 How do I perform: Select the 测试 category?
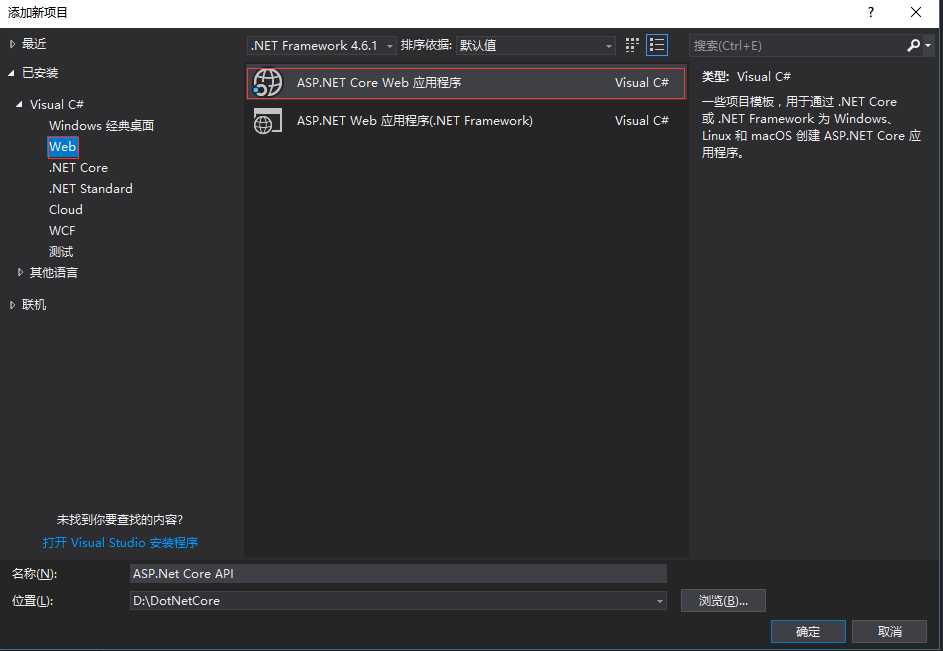coord(61,251)
